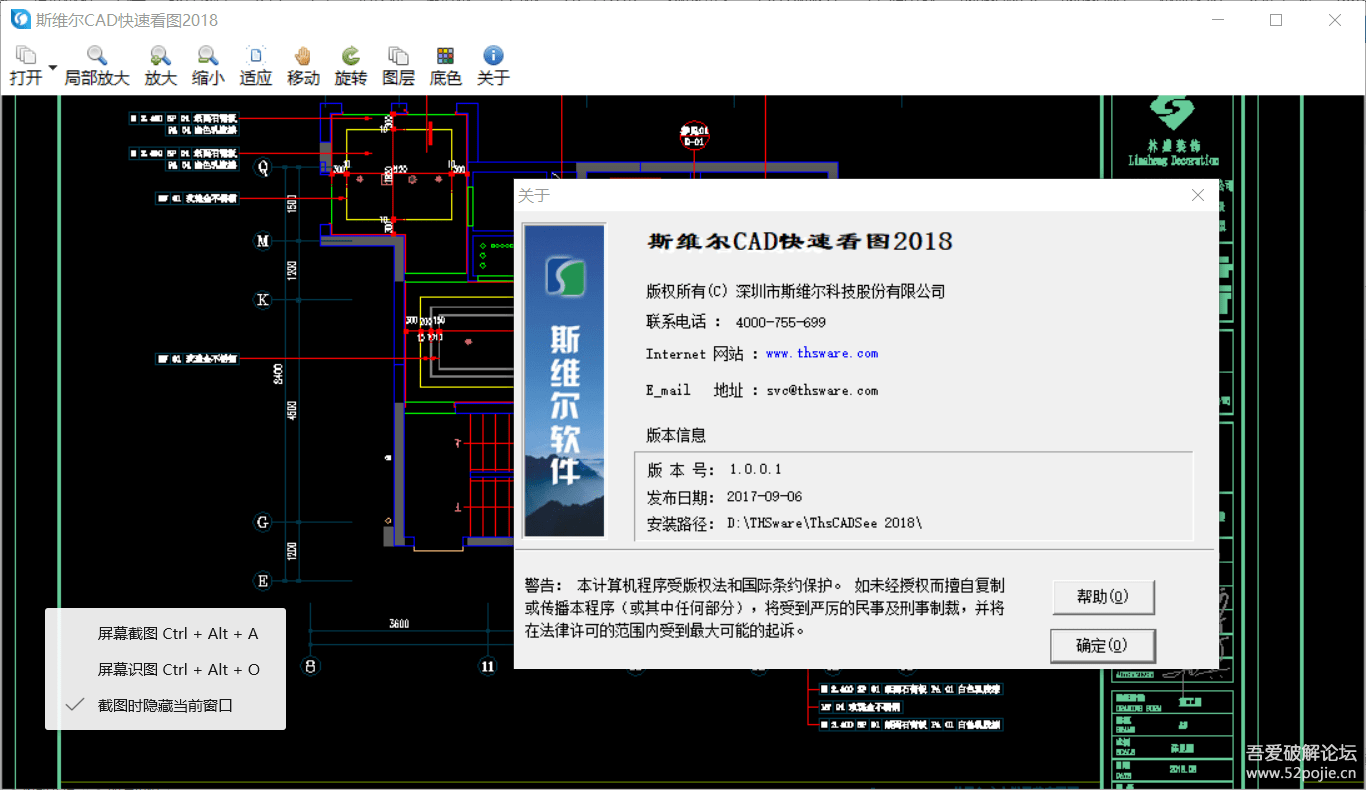Activate the 局部放大 region zoom tool
The image size is (1366, 790).
(97, 66)
